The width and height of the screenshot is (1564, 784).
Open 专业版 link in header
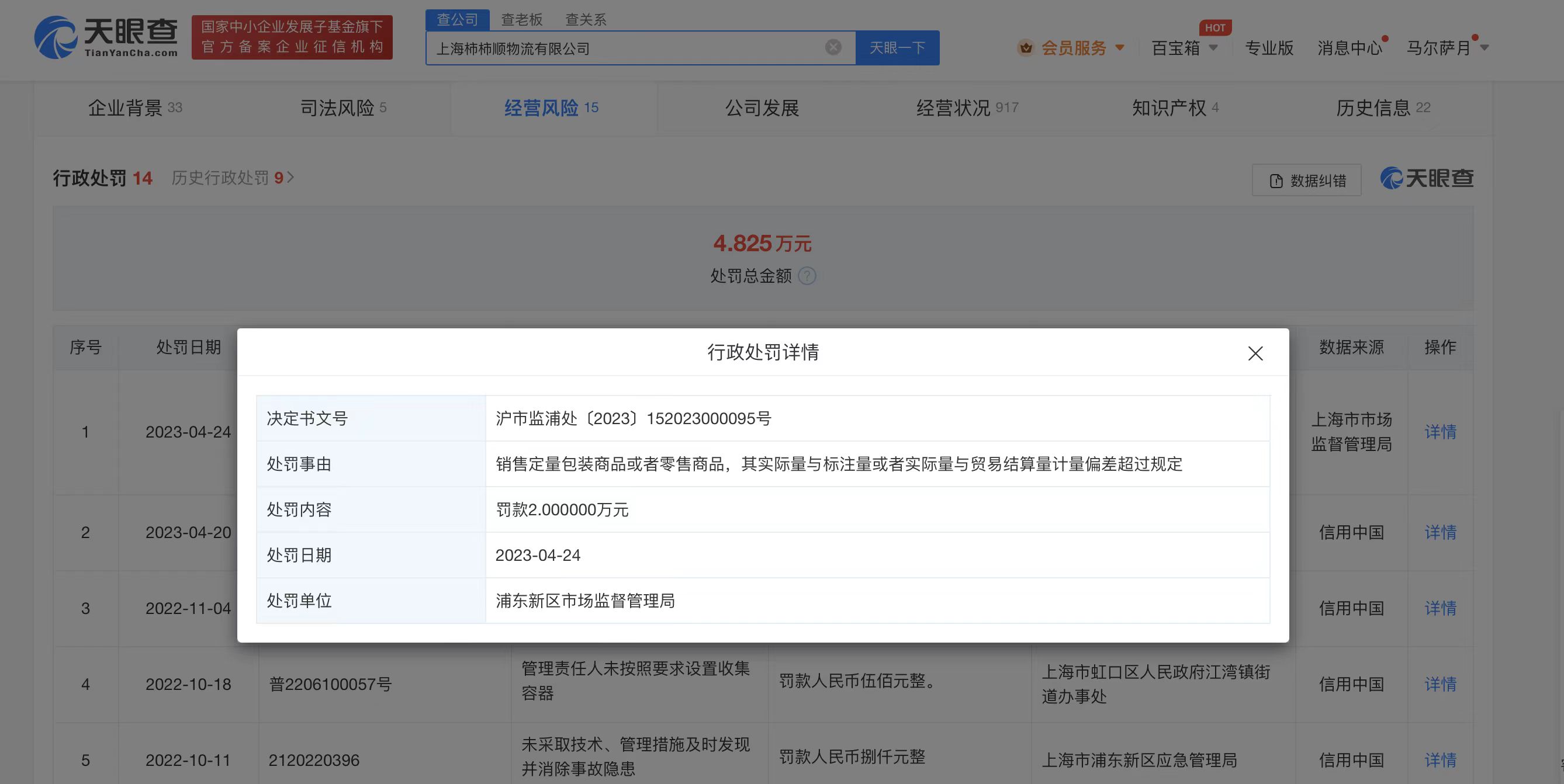(x=1269, y=48)
